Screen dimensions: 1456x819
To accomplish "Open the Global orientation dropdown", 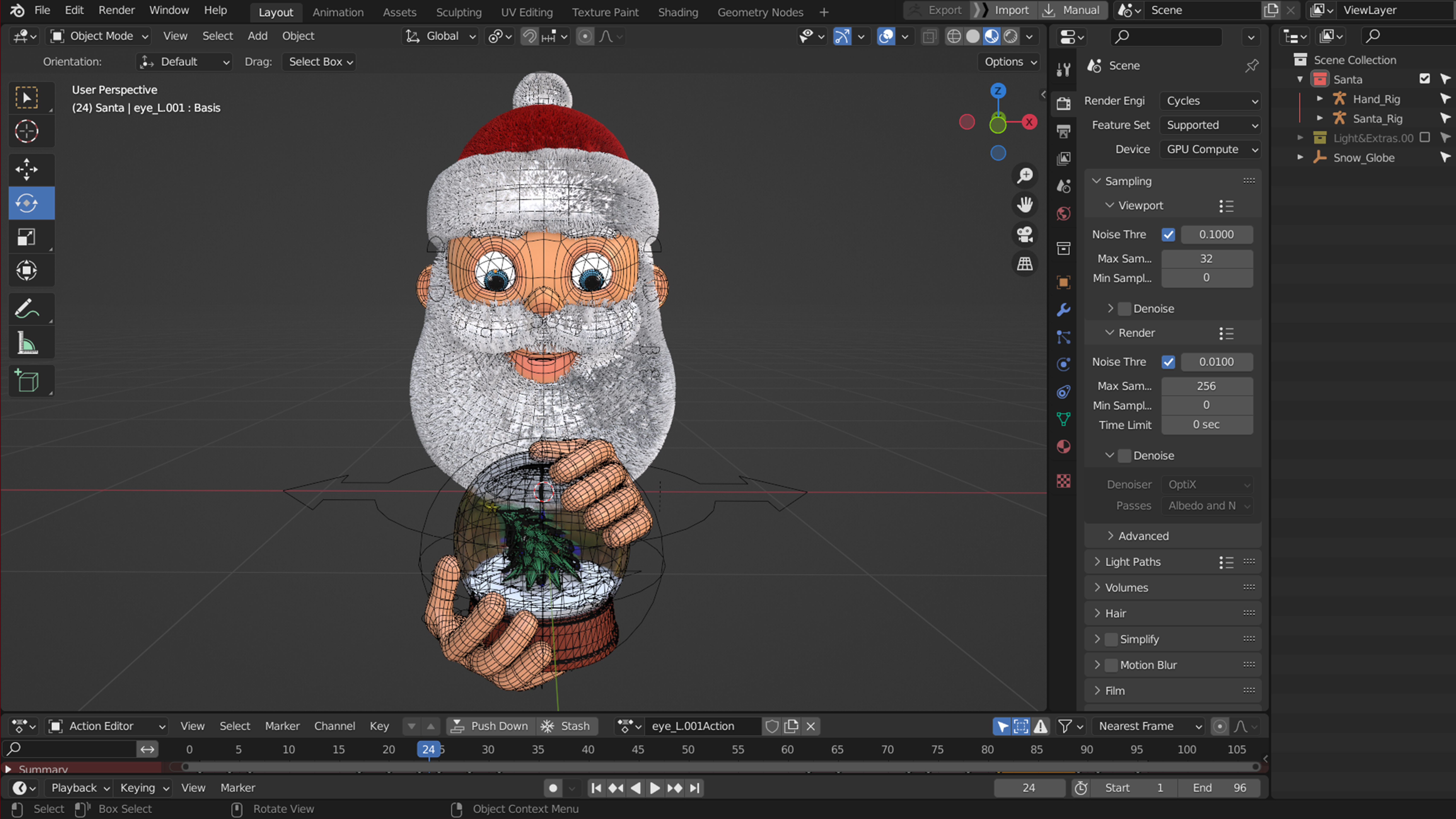I will 440,36.
